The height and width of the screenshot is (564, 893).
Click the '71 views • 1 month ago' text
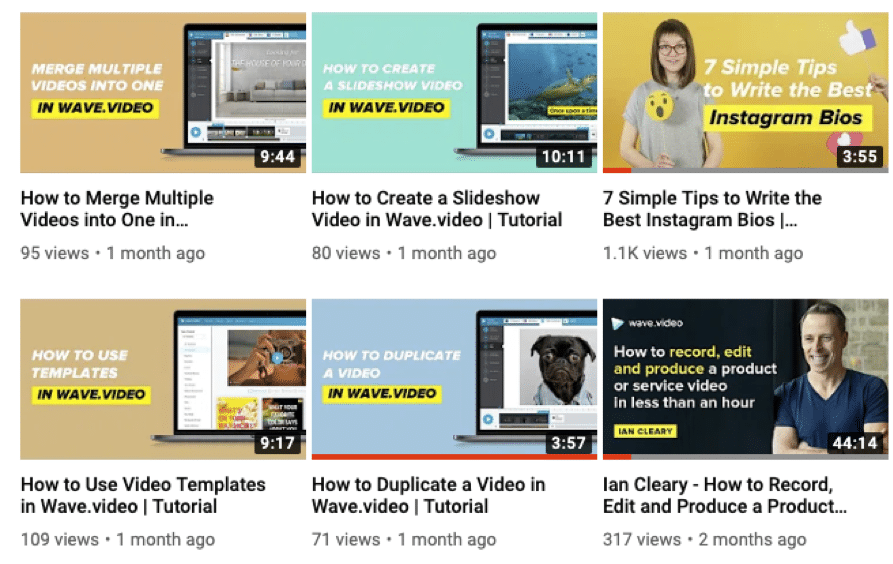coord(404,539)
